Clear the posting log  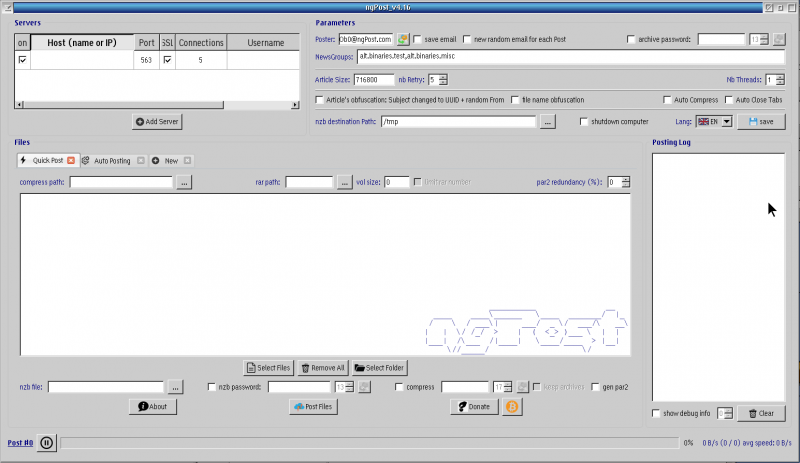761,413
